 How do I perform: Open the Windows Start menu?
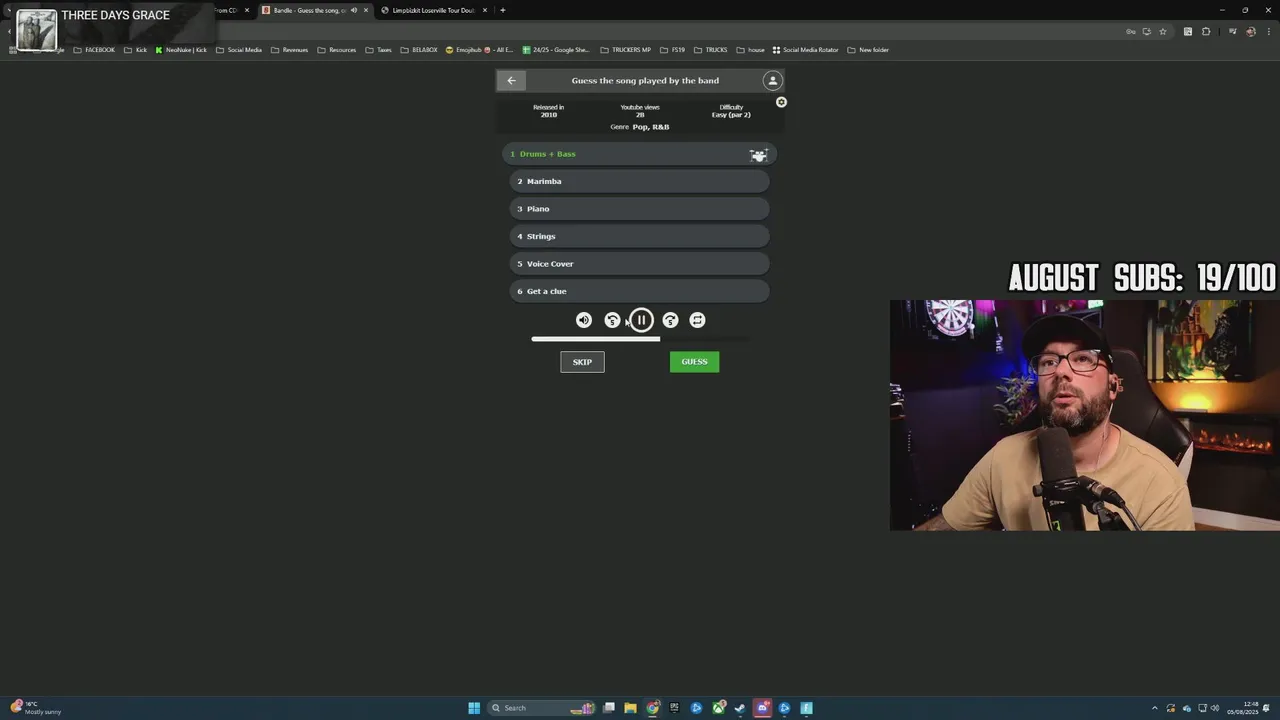(x=474, y=708)
